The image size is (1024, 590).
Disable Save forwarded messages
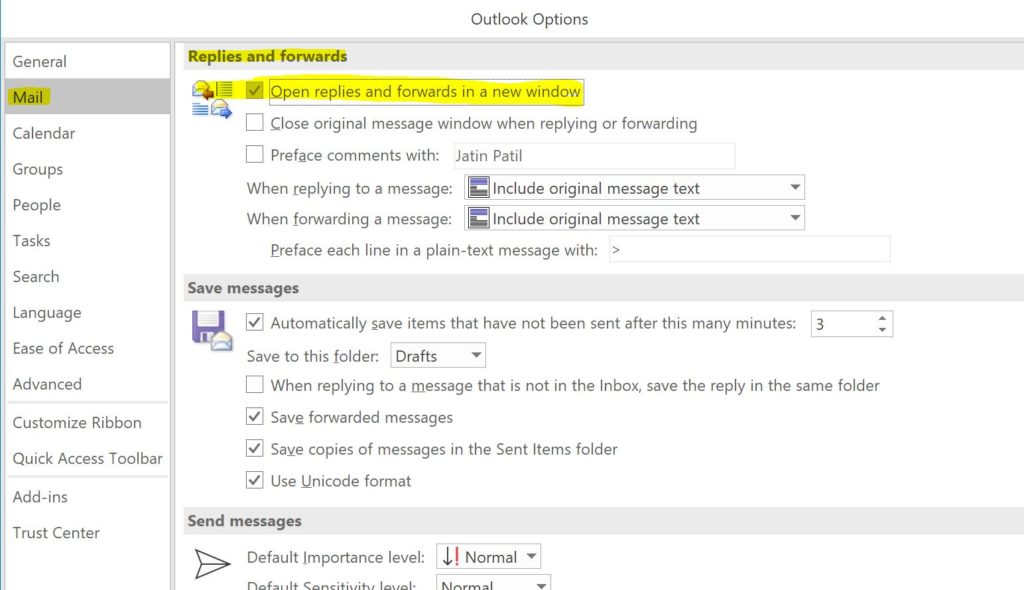click(x=256, y=417)
